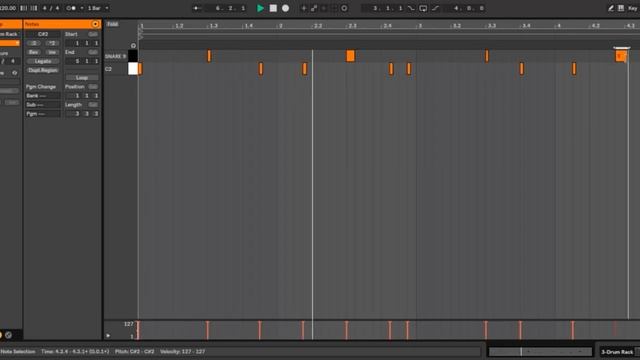640x360 pixels.
Task: Toggle the computer MIDI keyboard icon
Action: pyautogui.click(x=621, y=8)
